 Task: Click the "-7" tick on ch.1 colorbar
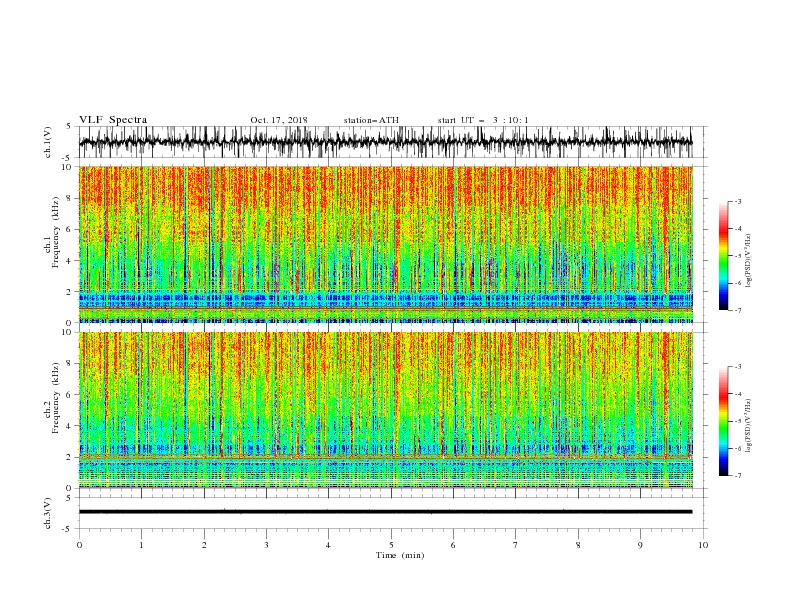[737, 311]
